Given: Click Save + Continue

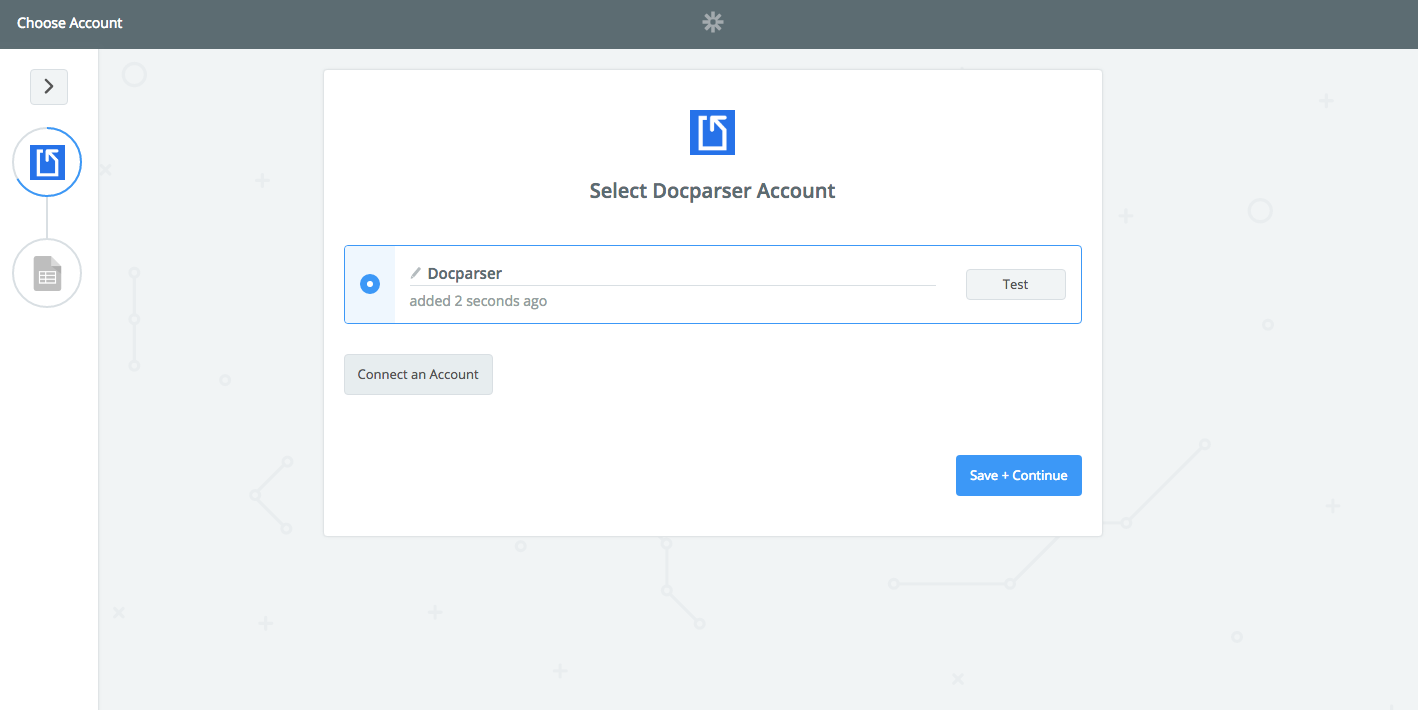Looking at the screenshot, I should 1018,475.
